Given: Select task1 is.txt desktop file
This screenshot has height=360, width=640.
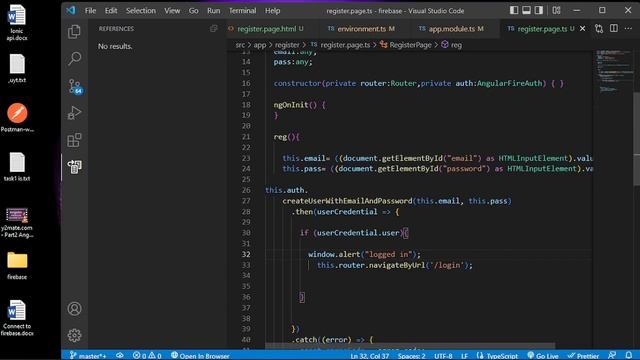Looking at the screenshot, I should (x=17, y=167).
